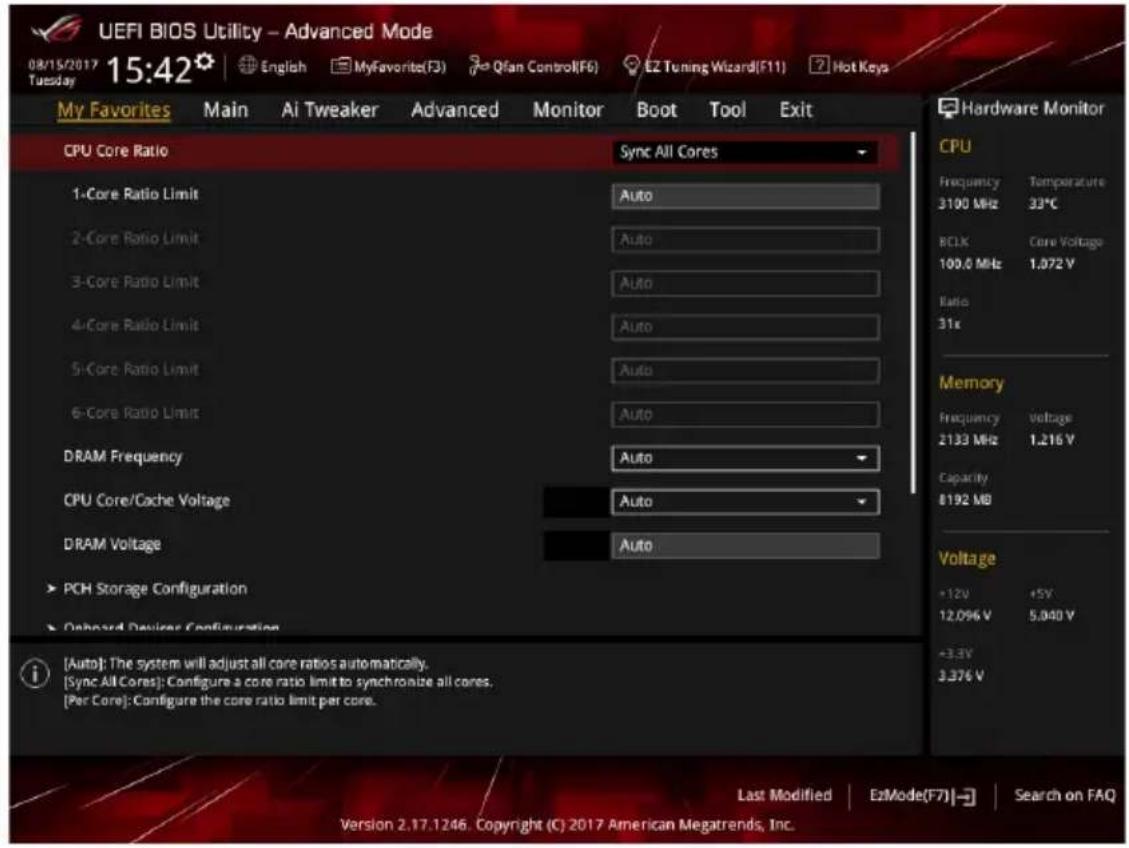Click the ROG logo icon
Image resolution: width=1129 pixels, height=848 pixels.
point(58,30)
